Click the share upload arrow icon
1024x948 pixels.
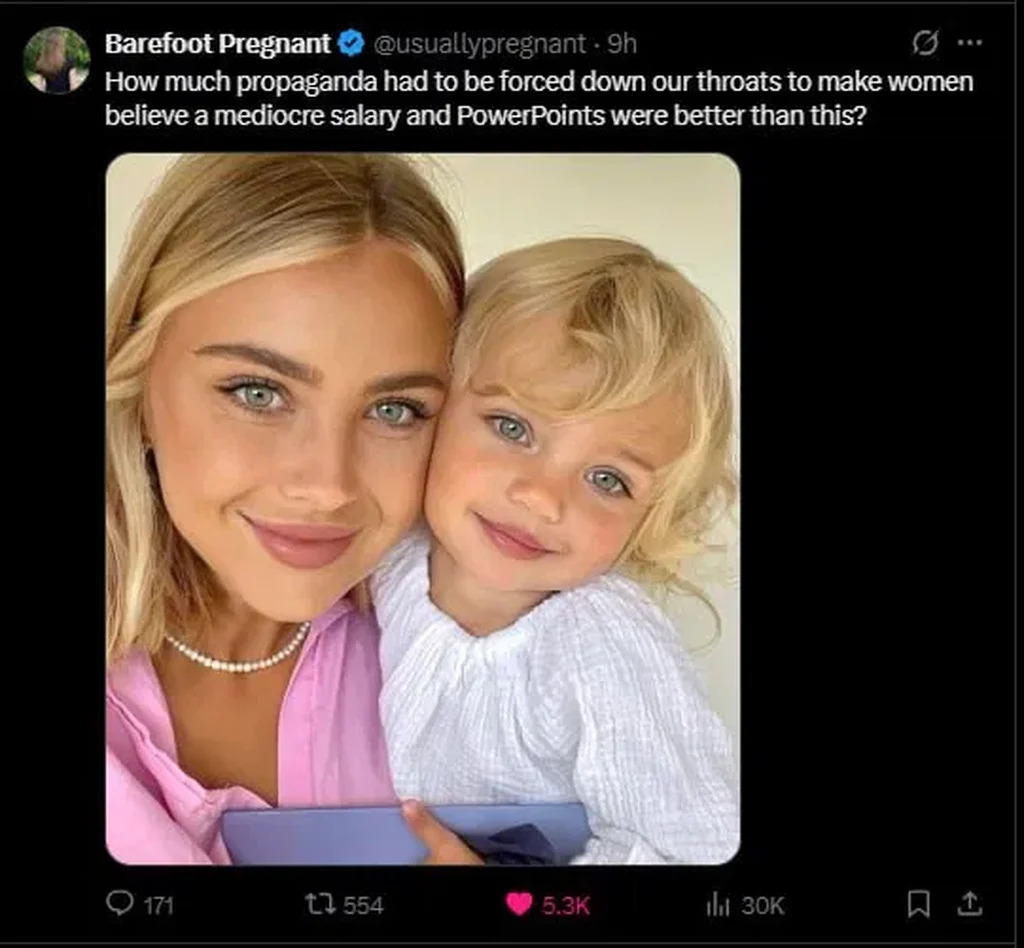(968, 904)
